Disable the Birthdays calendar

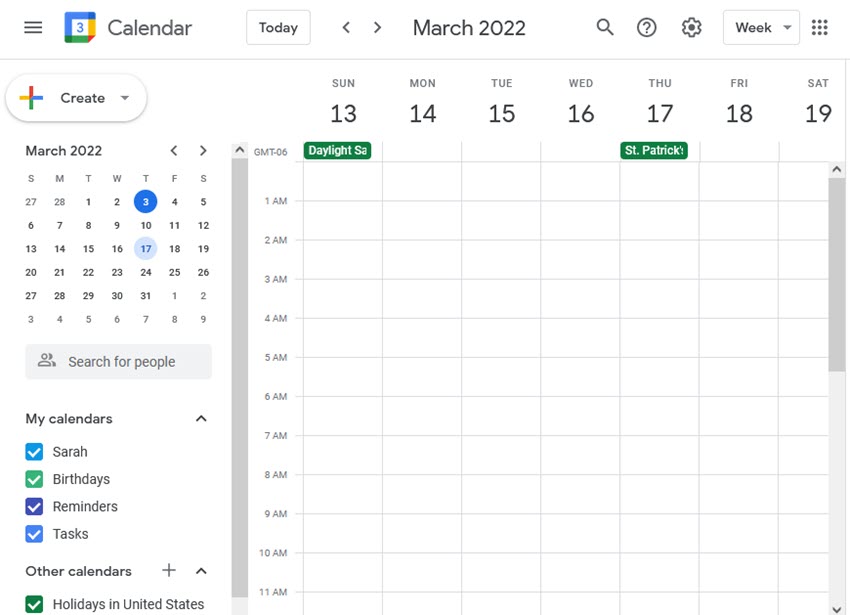point(32,479)
